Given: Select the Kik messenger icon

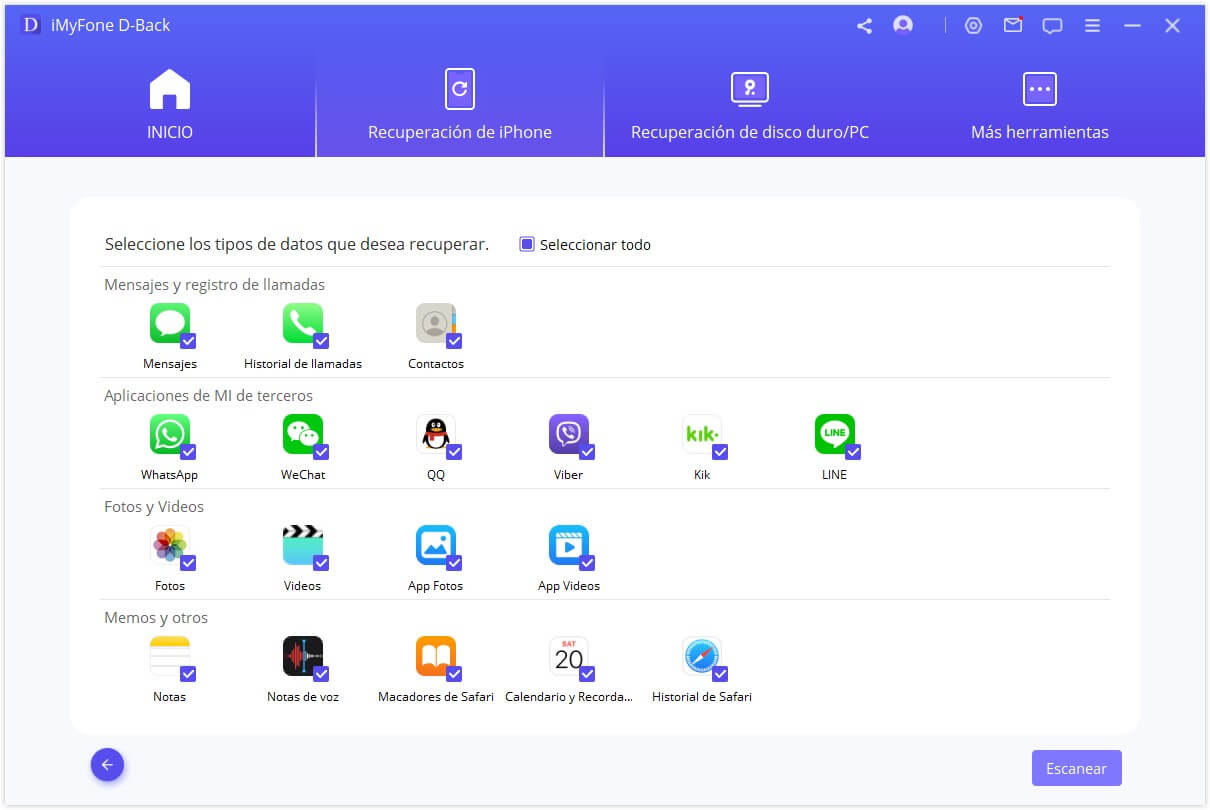Looking at the screenshot, I should tap(702, 433).
